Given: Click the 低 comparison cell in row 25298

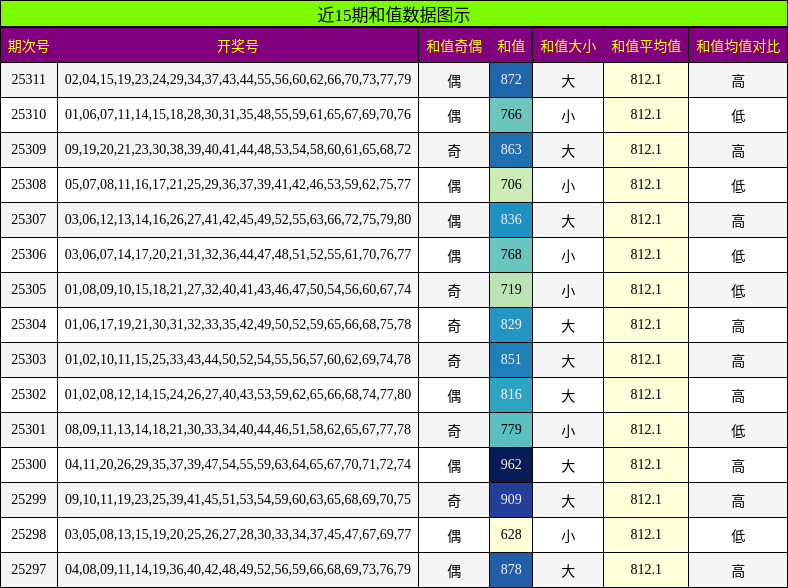Looking at the screenshot, I should 738,535.
